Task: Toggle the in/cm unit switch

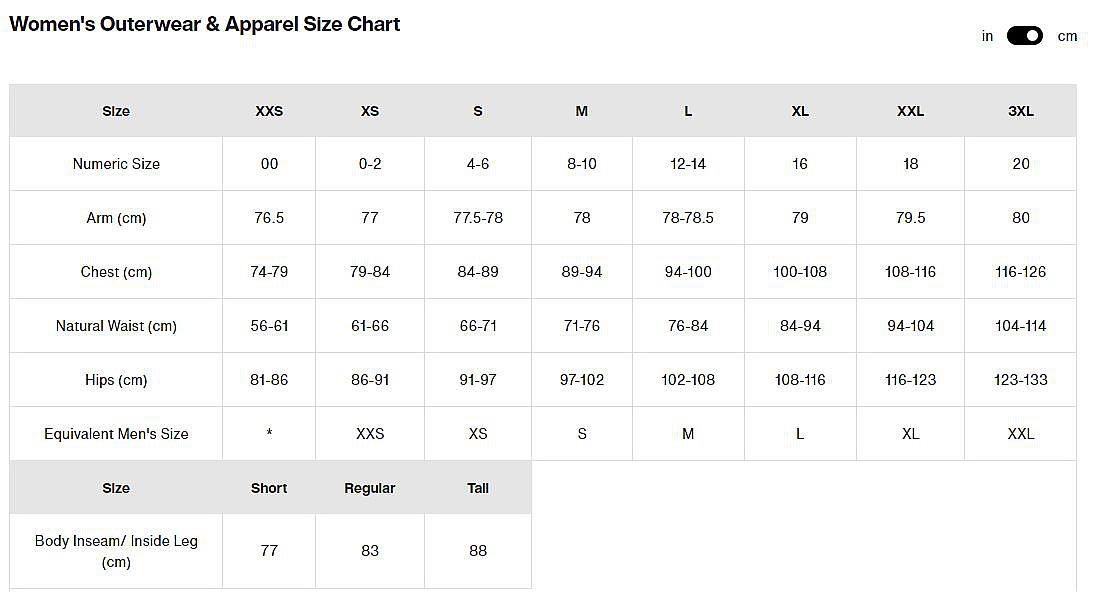Action: (1024, 36)
